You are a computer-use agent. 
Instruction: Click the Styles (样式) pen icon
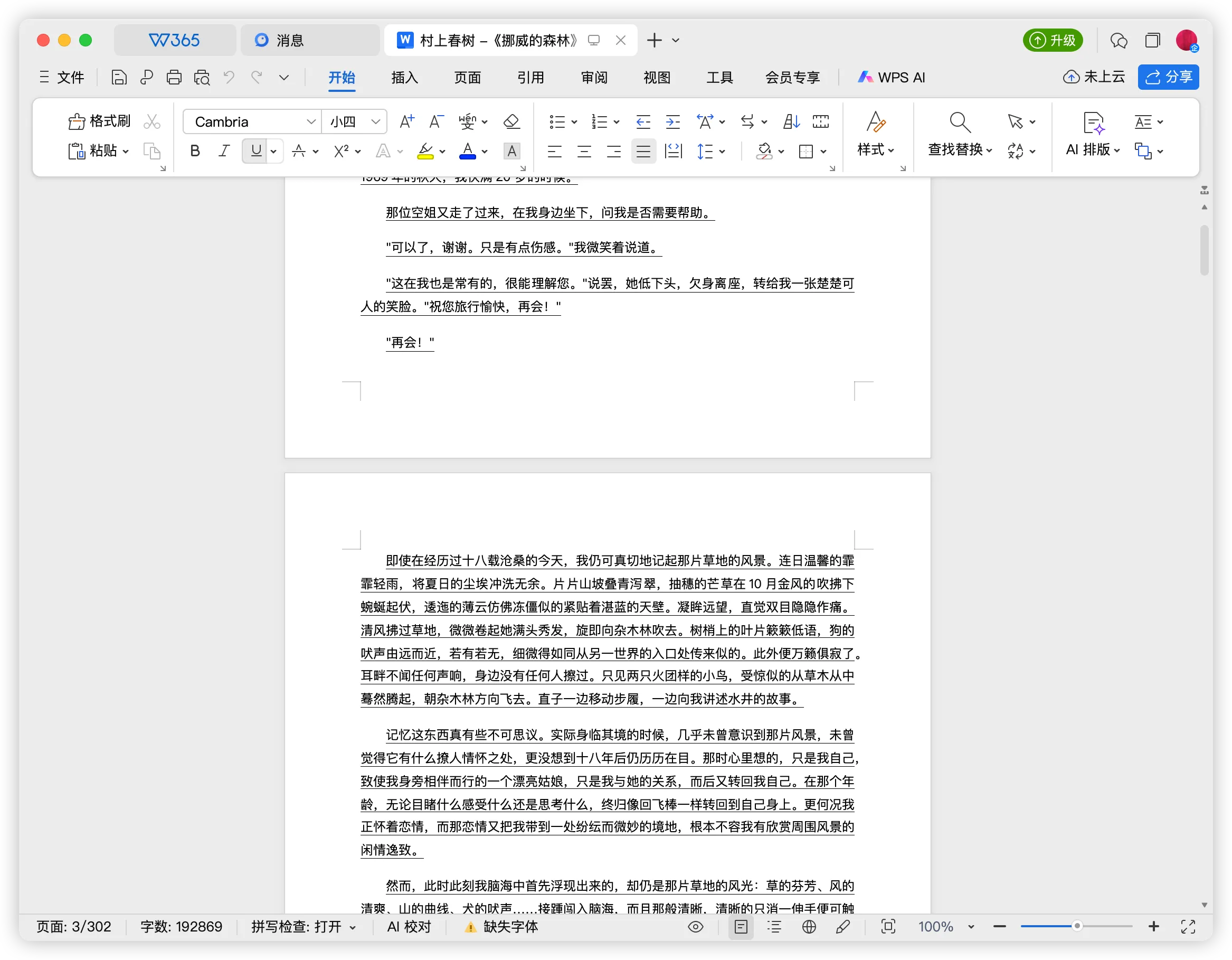click(876, 122)
